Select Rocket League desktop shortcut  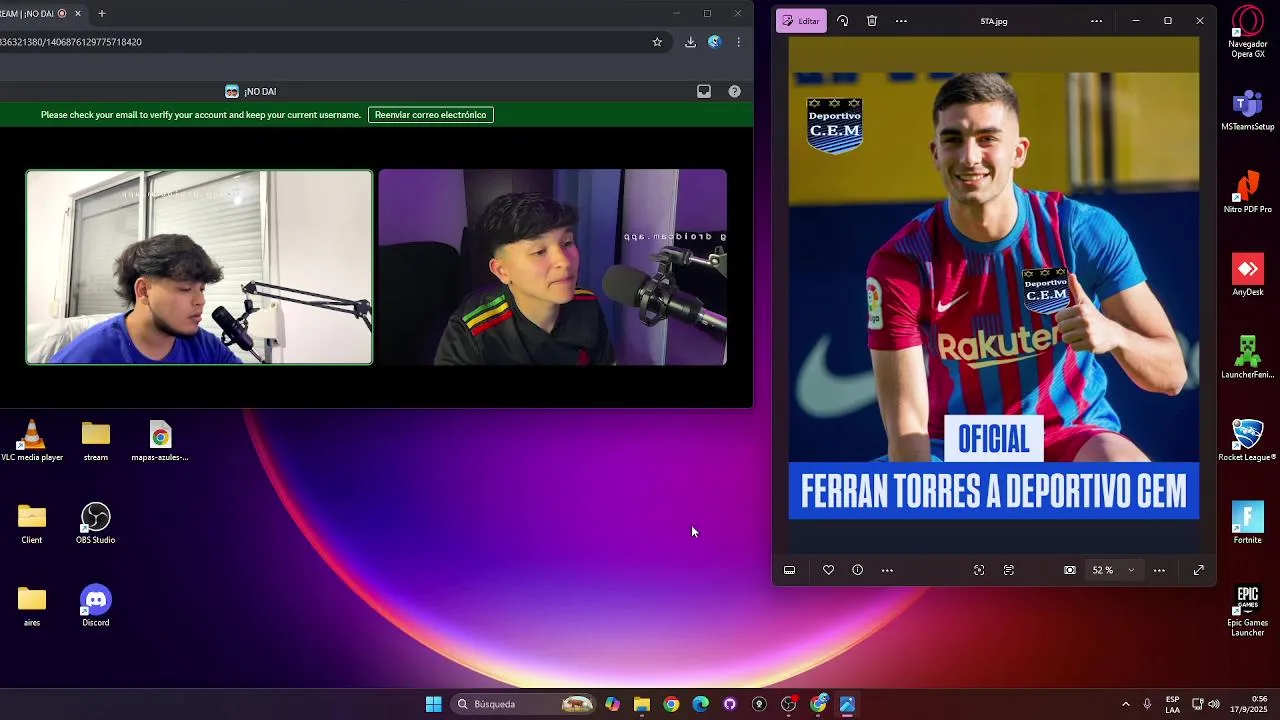1247,440
